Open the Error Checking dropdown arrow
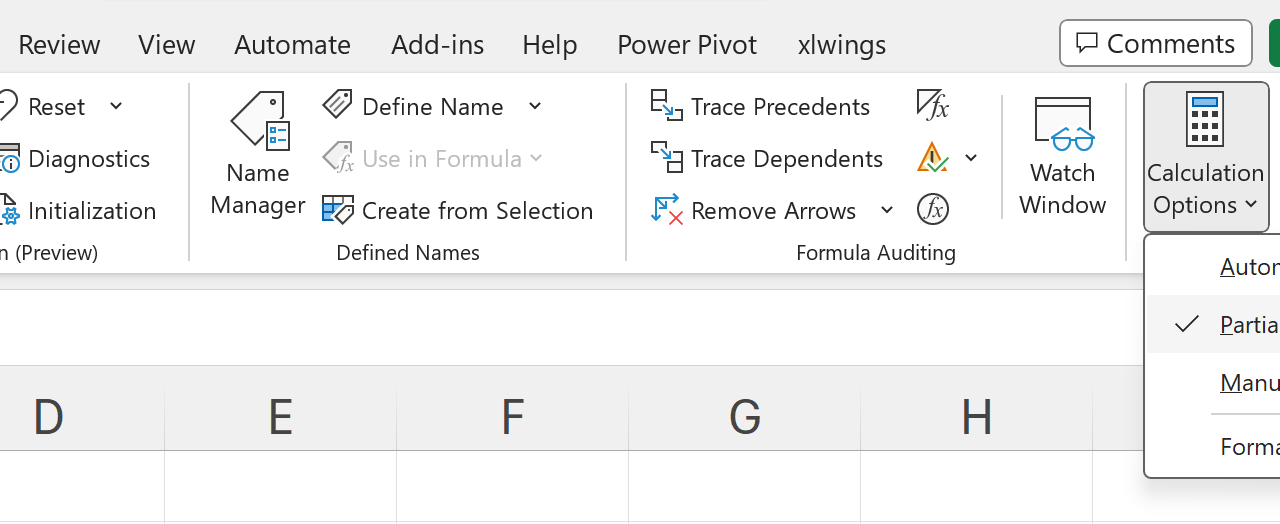Viewport: 1280px width, 524px height. point(971,158)
